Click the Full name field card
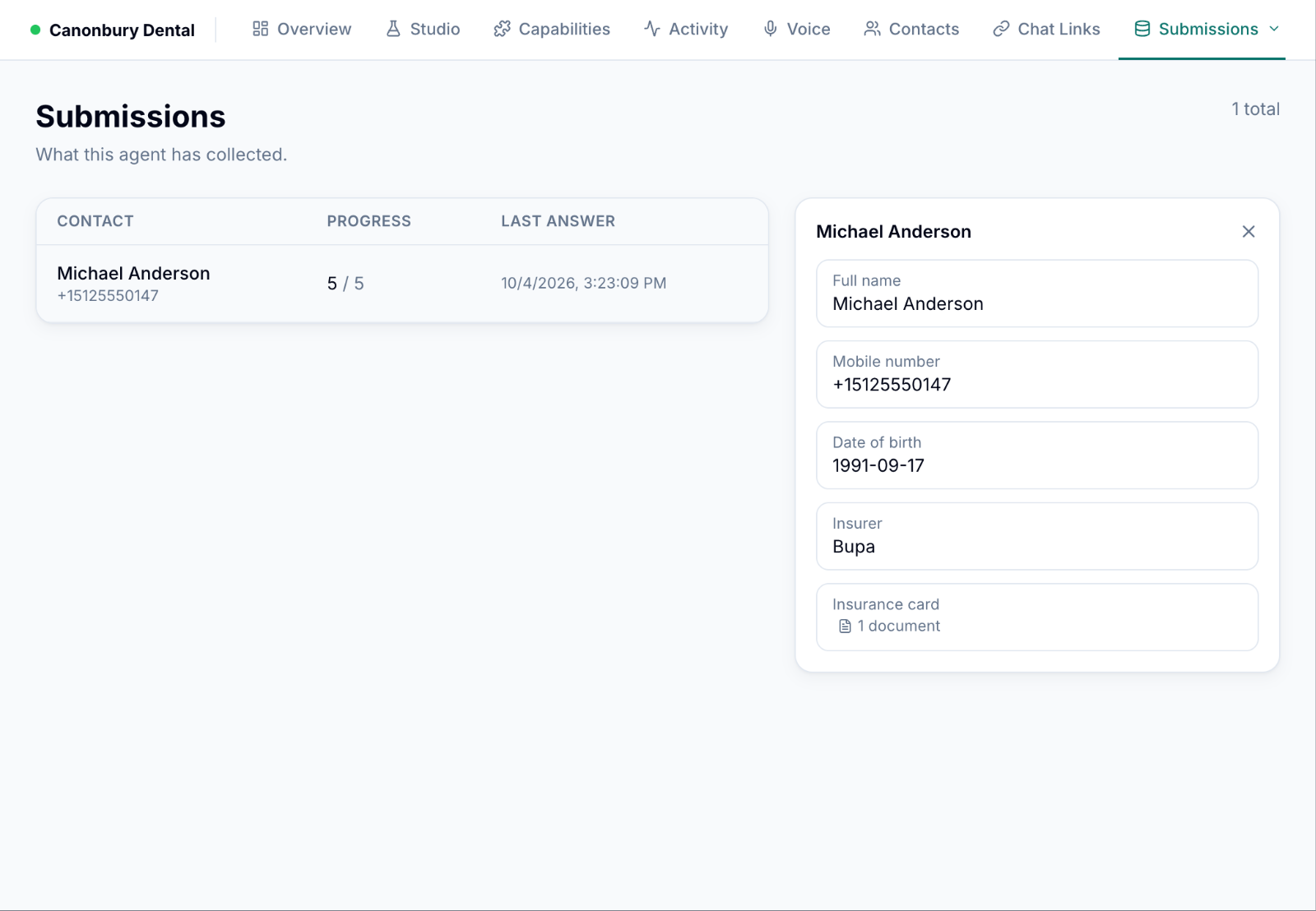Image resolution: width=1316 pixels, height=911 pixels. pyautogui.click(x=1037, y=294)
